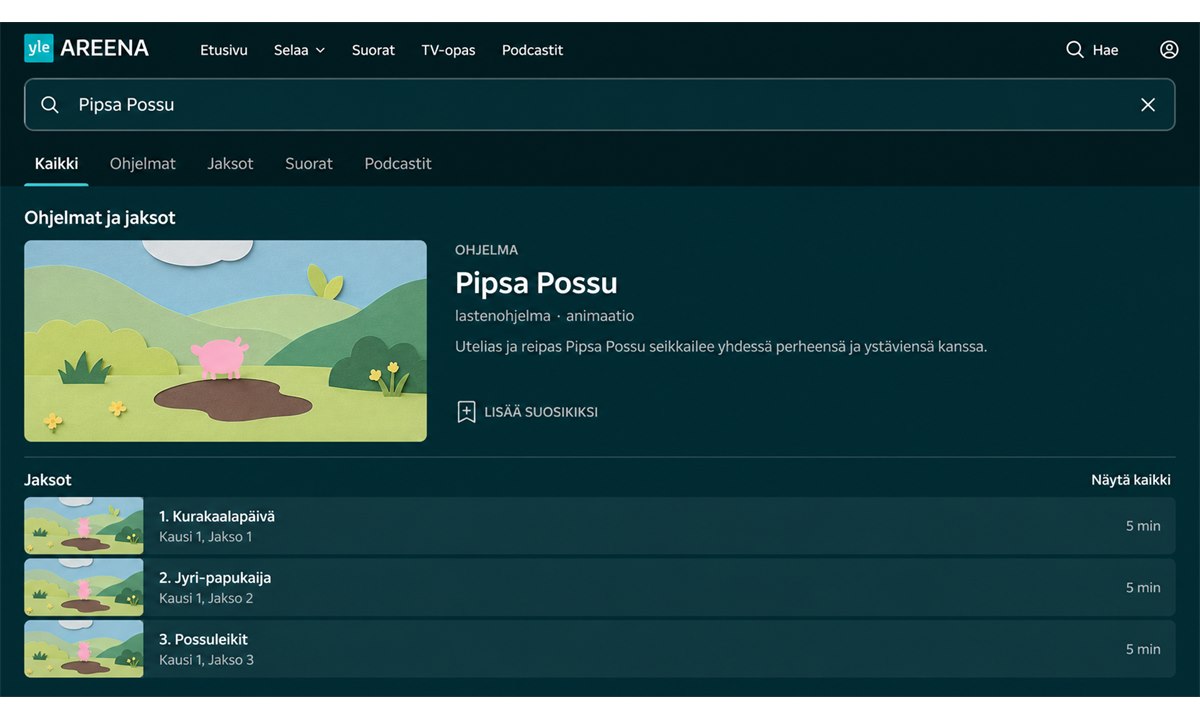
Task: Switch to the Podcastit results tab
Action: pos(398,164)
